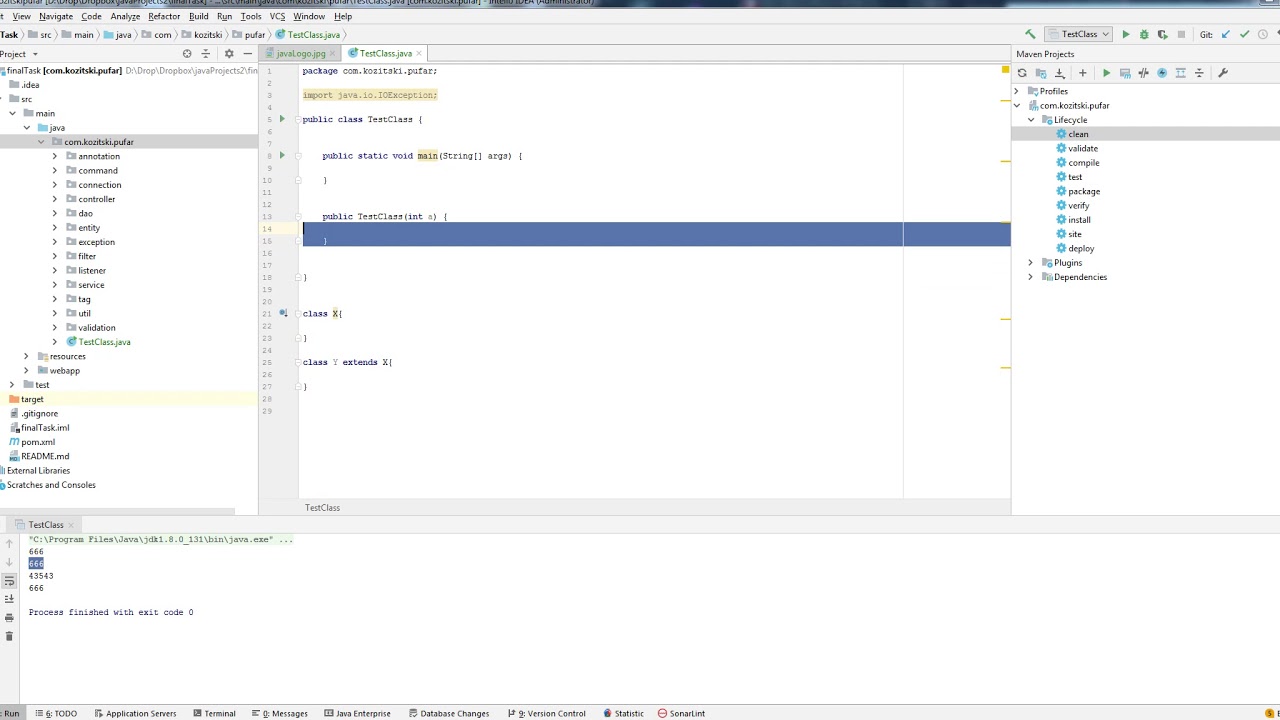Start debugging with the green bug icon
The image size is (1280, 720).
tap(1144, 34)
